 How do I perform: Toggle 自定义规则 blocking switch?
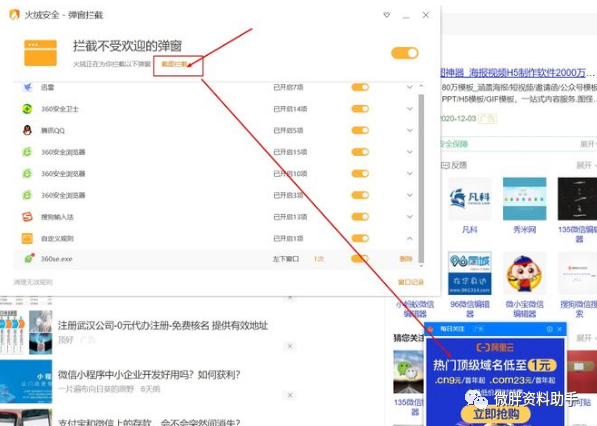tap(360, 238)
